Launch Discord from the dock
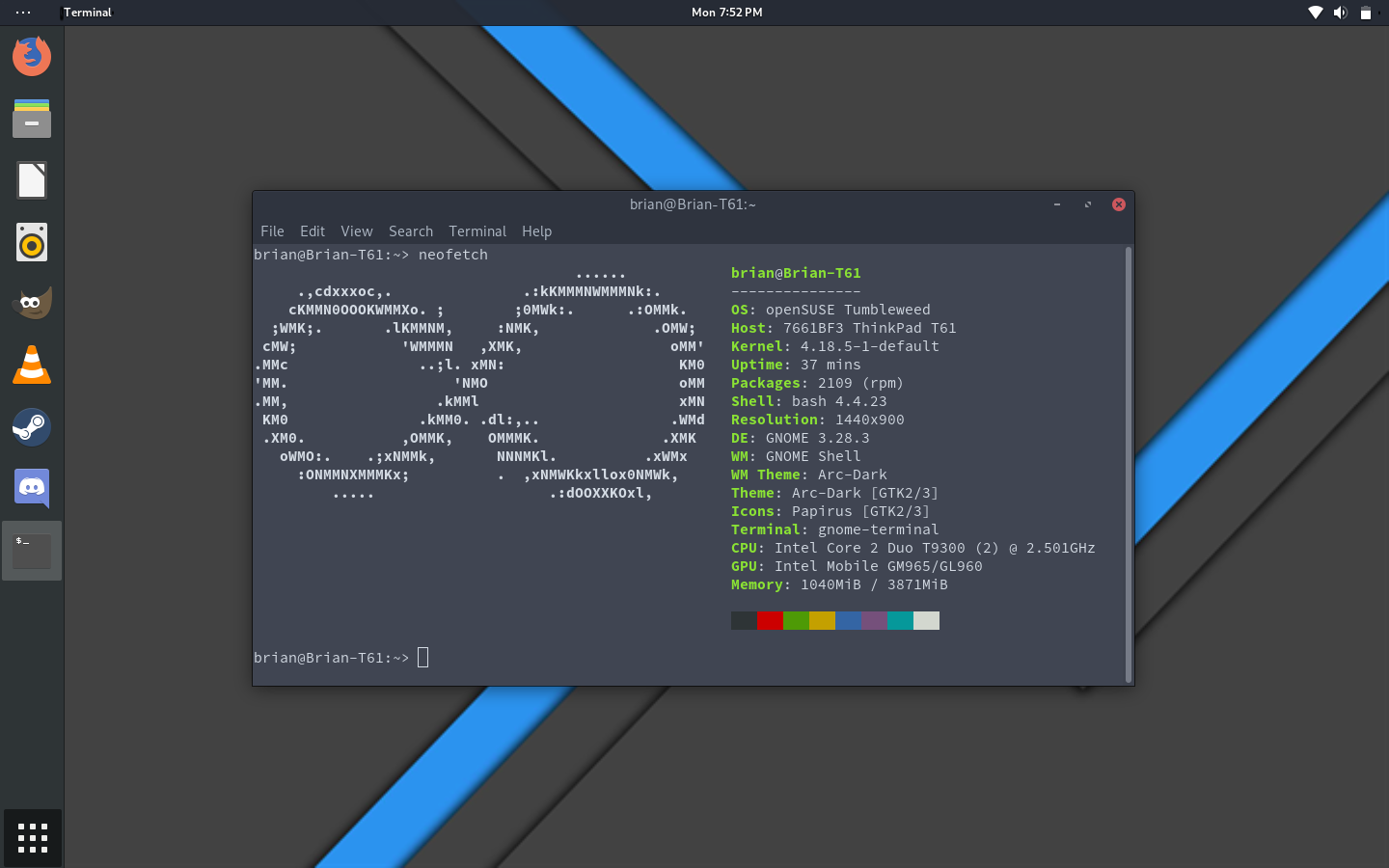Image resolution: width=1389 pixels, height=868 pixels. [x=32, y=488]
